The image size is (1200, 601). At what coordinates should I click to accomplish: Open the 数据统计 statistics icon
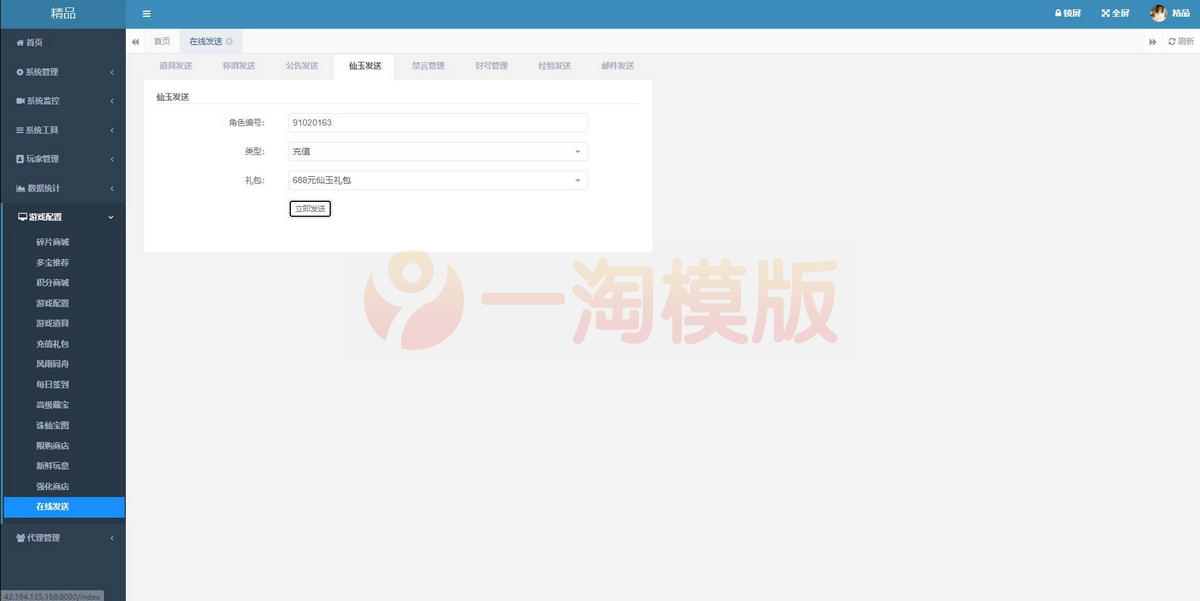point(22,187)
